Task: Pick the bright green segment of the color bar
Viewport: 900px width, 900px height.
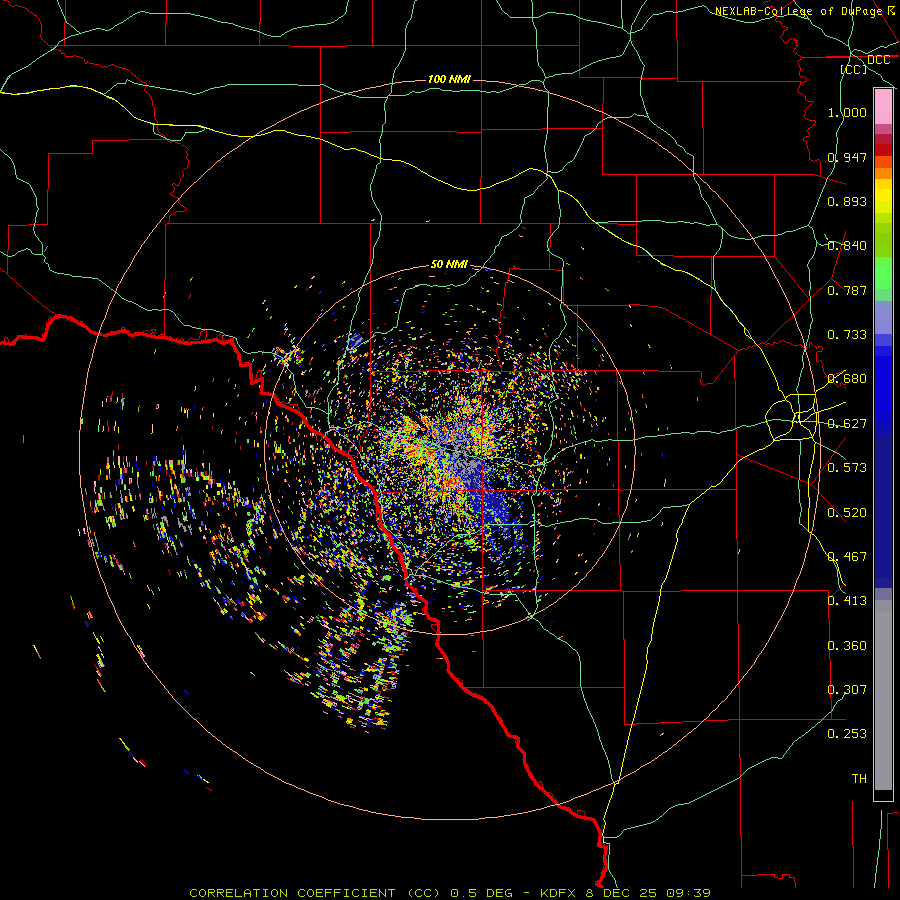Action: [x=883, y=273]
